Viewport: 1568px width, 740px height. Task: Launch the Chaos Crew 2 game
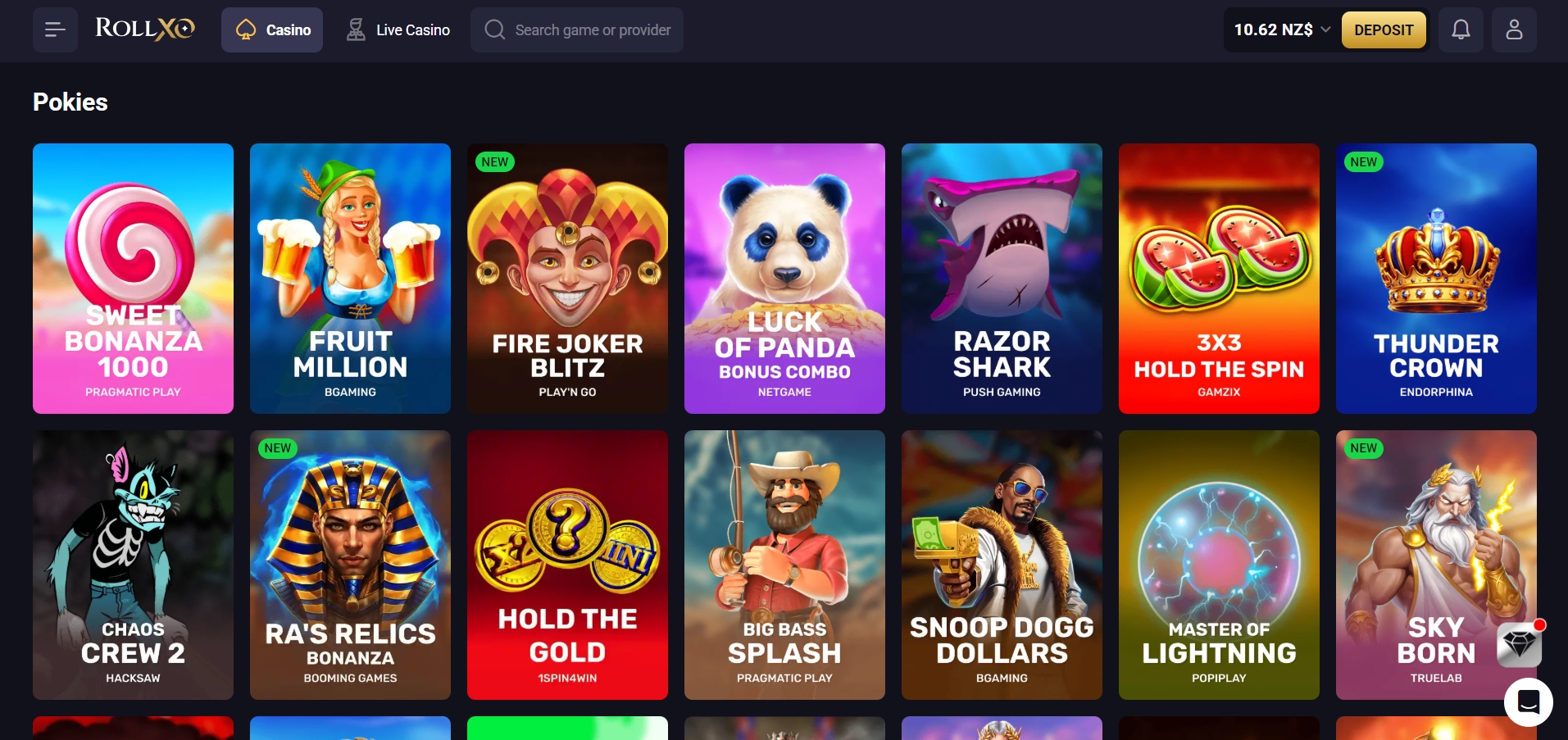(133, 565)
